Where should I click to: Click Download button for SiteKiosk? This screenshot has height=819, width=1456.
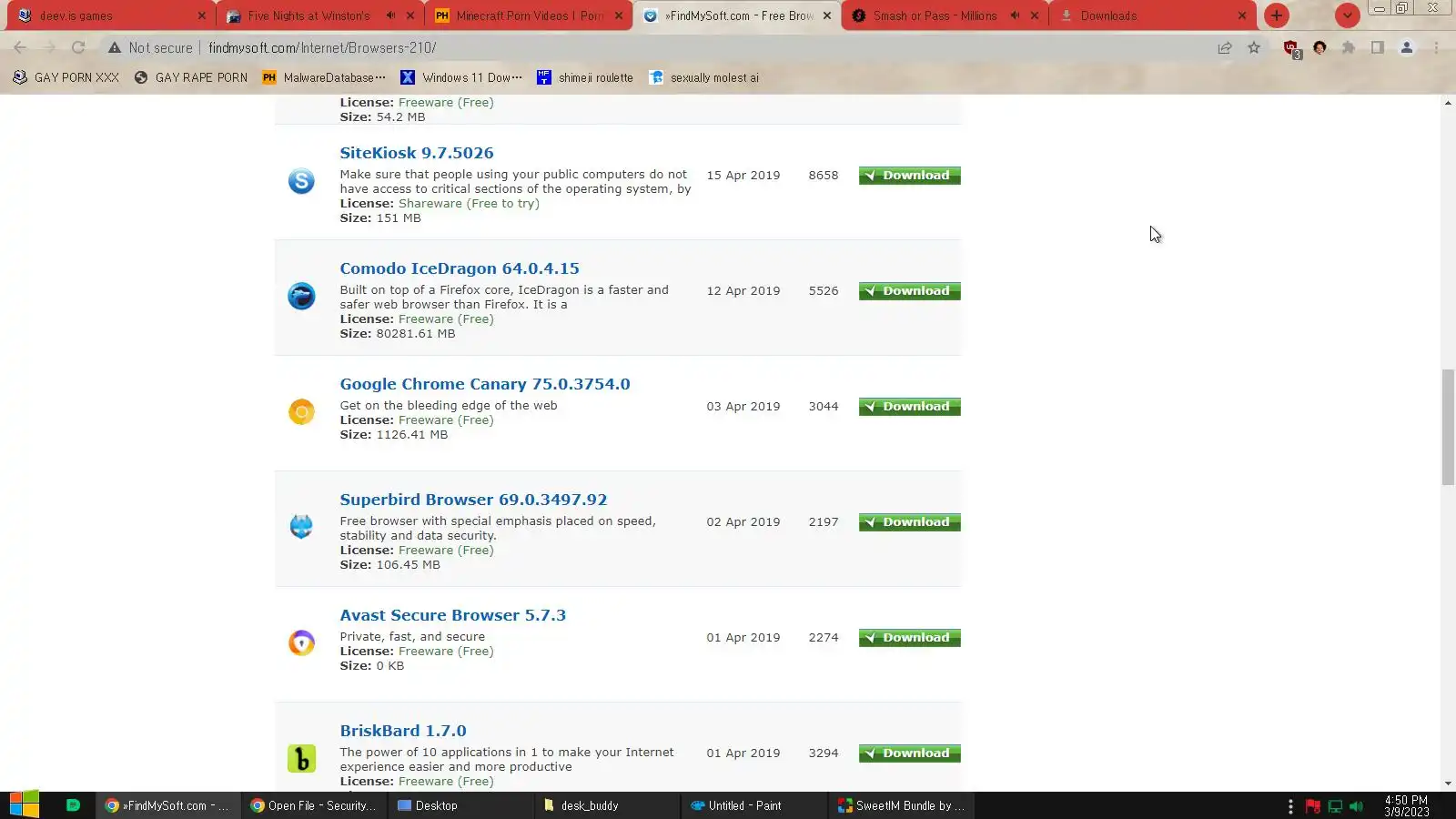[x=910, y=176]
